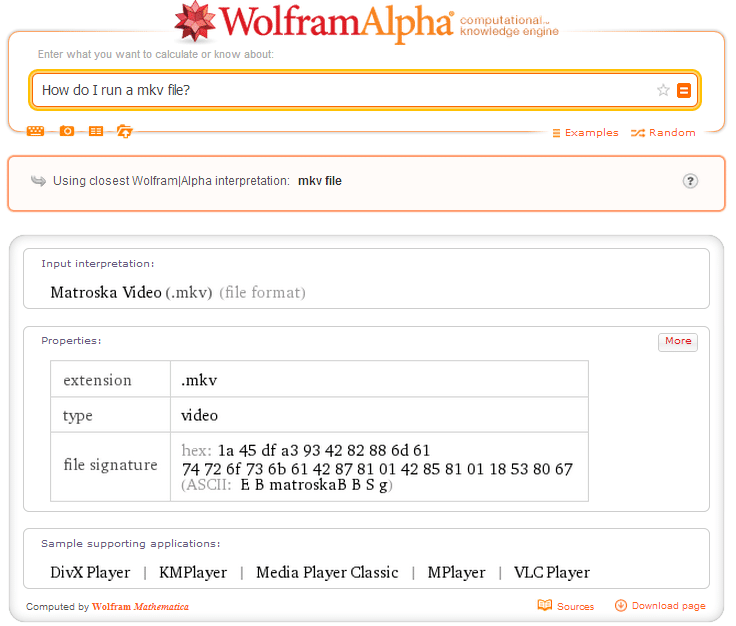Click the 'Input interpretation:' heading
Image resolution: width=736 pixels, height=626 pixels.
coord(98,264)
